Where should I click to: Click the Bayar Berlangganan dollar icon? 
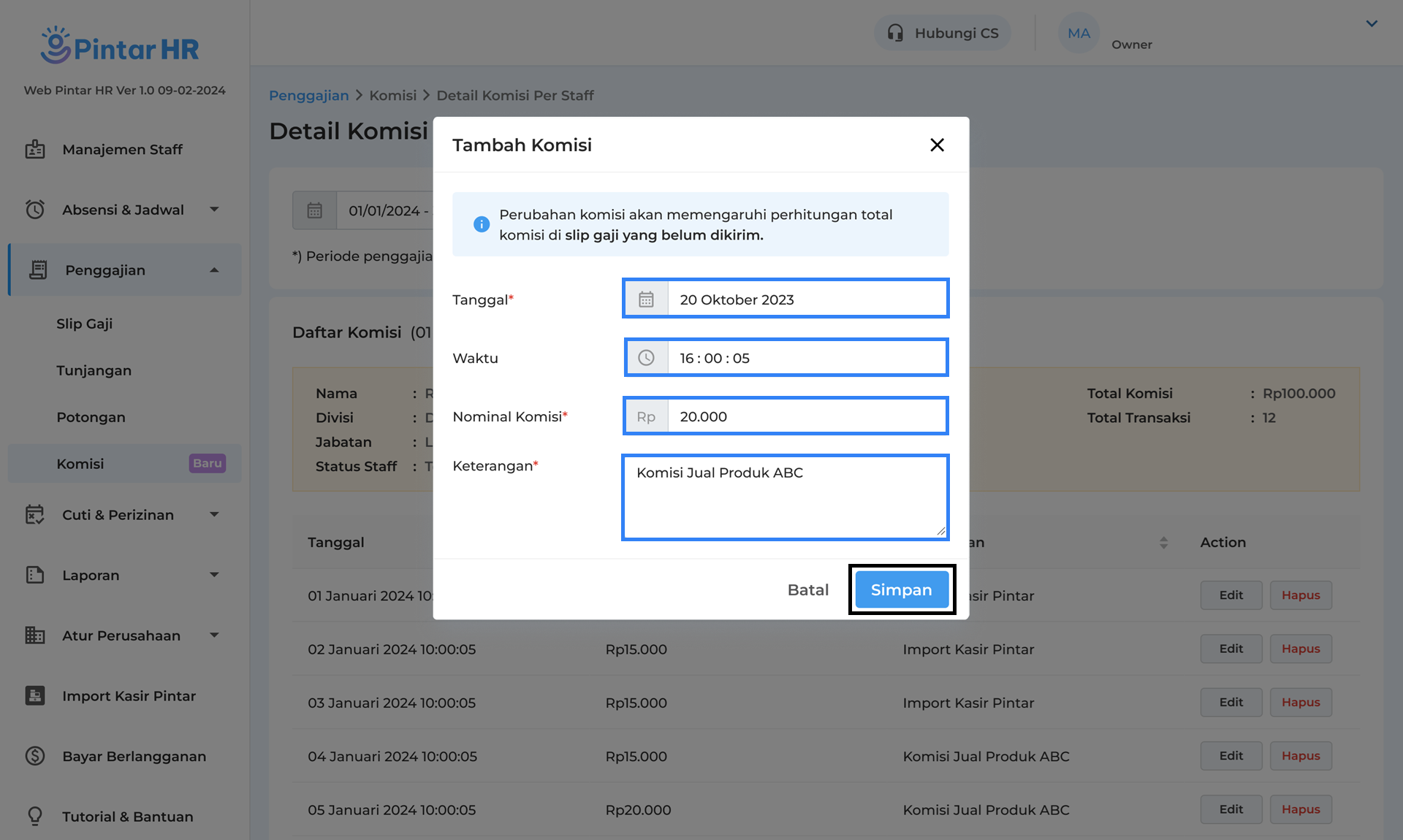click(x=35, y=756)
